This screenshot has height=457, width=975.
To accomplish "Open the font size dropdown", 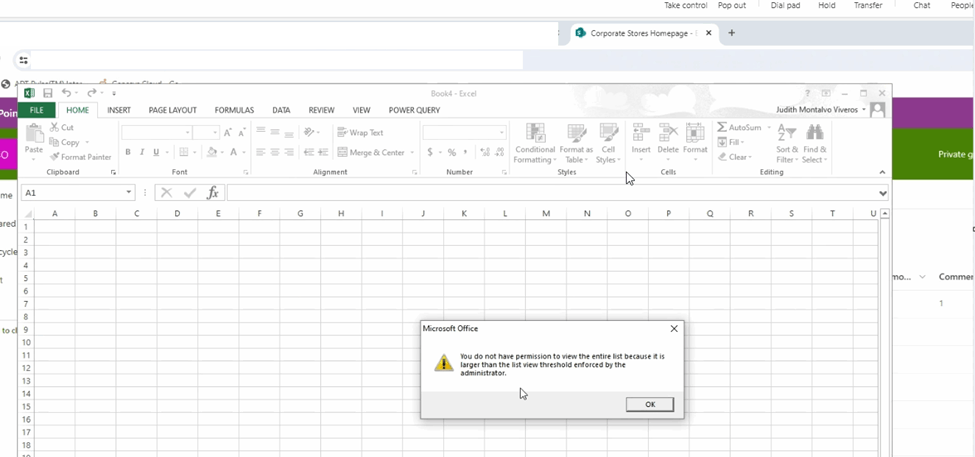I will tap(215, 132).
